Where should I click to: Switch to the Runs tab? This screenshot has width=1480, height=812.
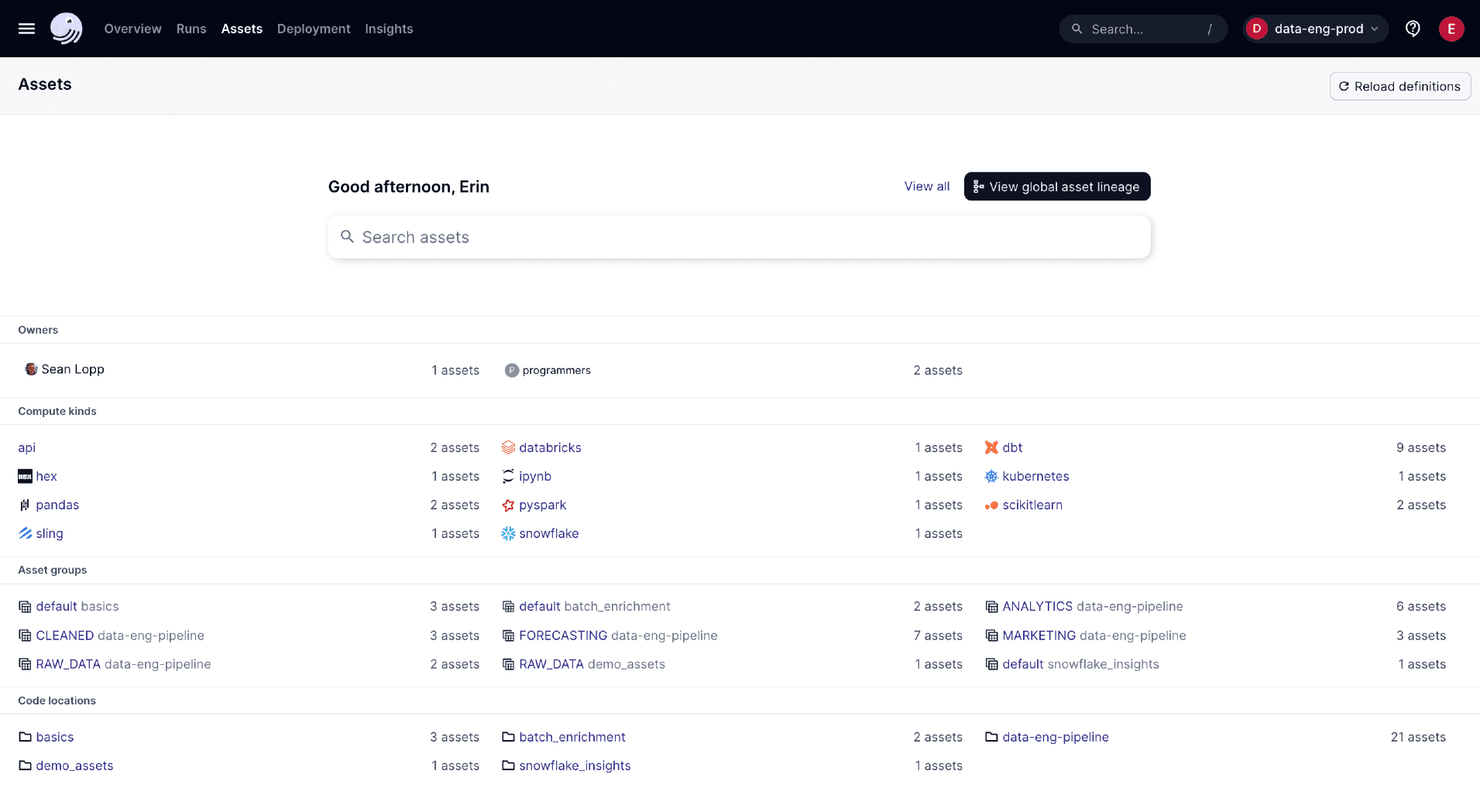[x=191, y=29]
